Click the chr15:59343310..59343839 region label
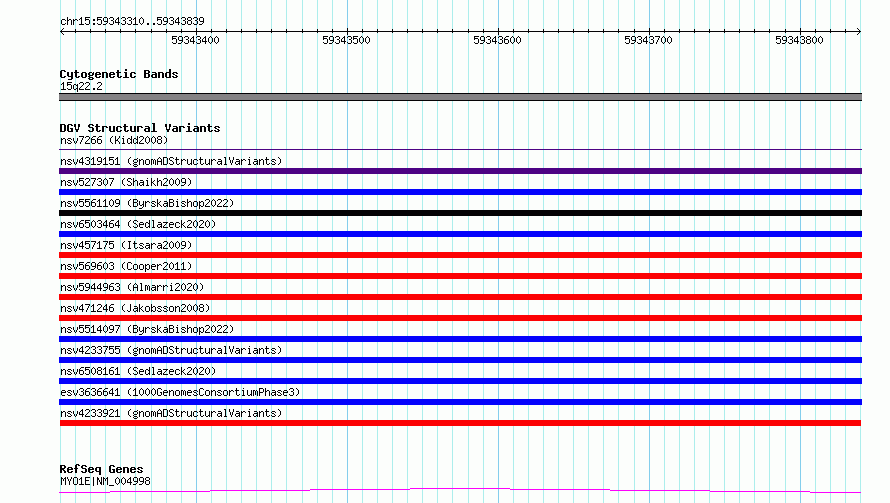The image size is (890, 503). tap(132, 21)
